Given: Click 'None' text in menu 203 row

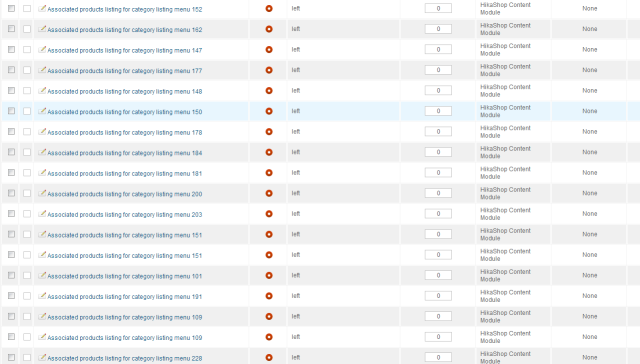Looking at the screenshot, I should tap(590, 213).
